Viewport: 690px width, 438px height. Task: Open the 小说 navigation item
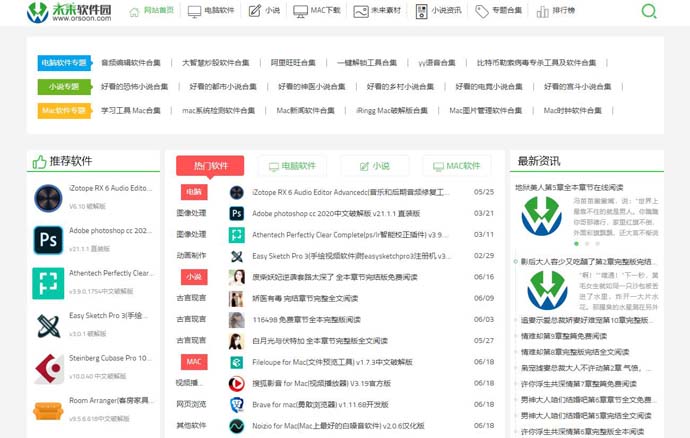264,11
